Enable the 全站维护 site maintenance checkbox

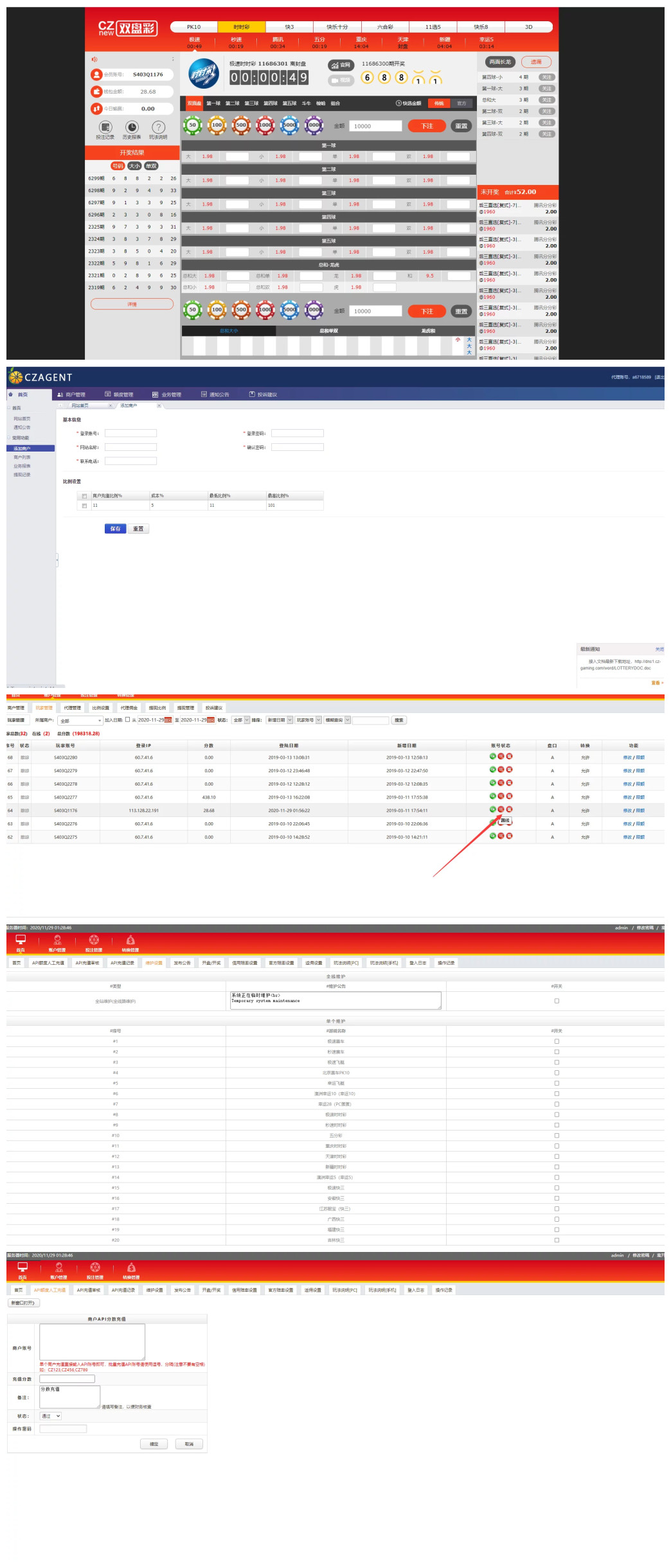pos(557,1001)
